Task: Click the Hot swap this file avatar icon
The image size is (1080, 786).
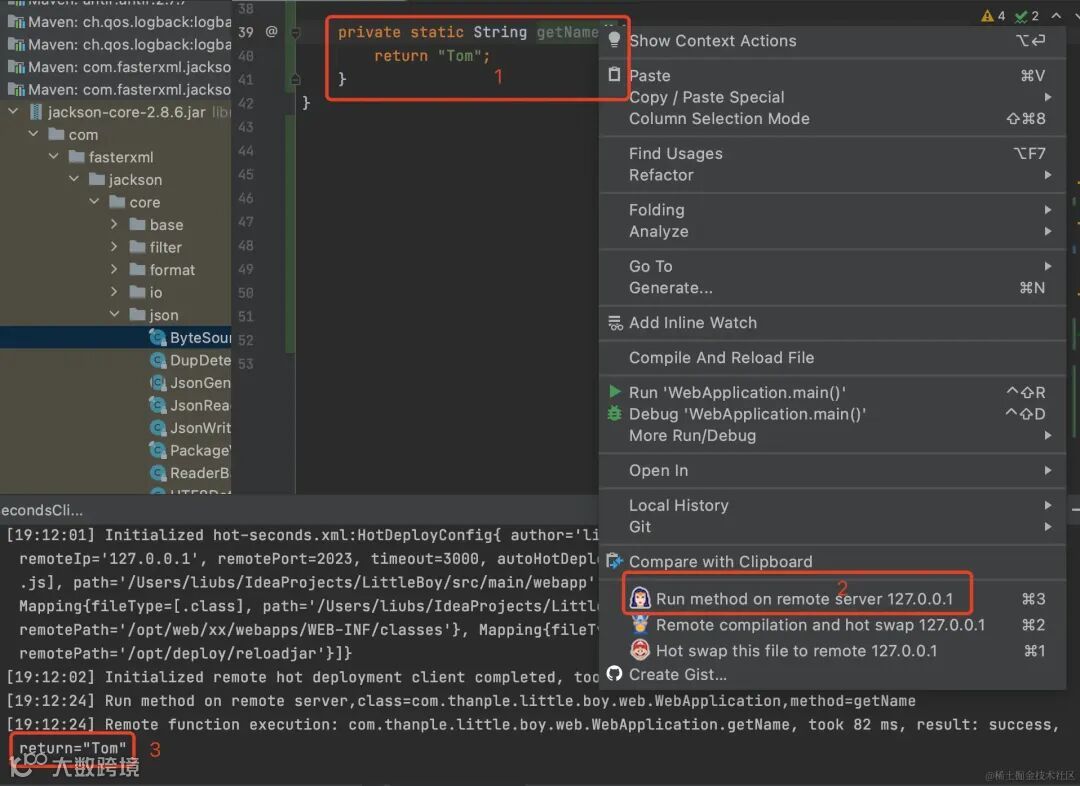Action: coord(640,650)
